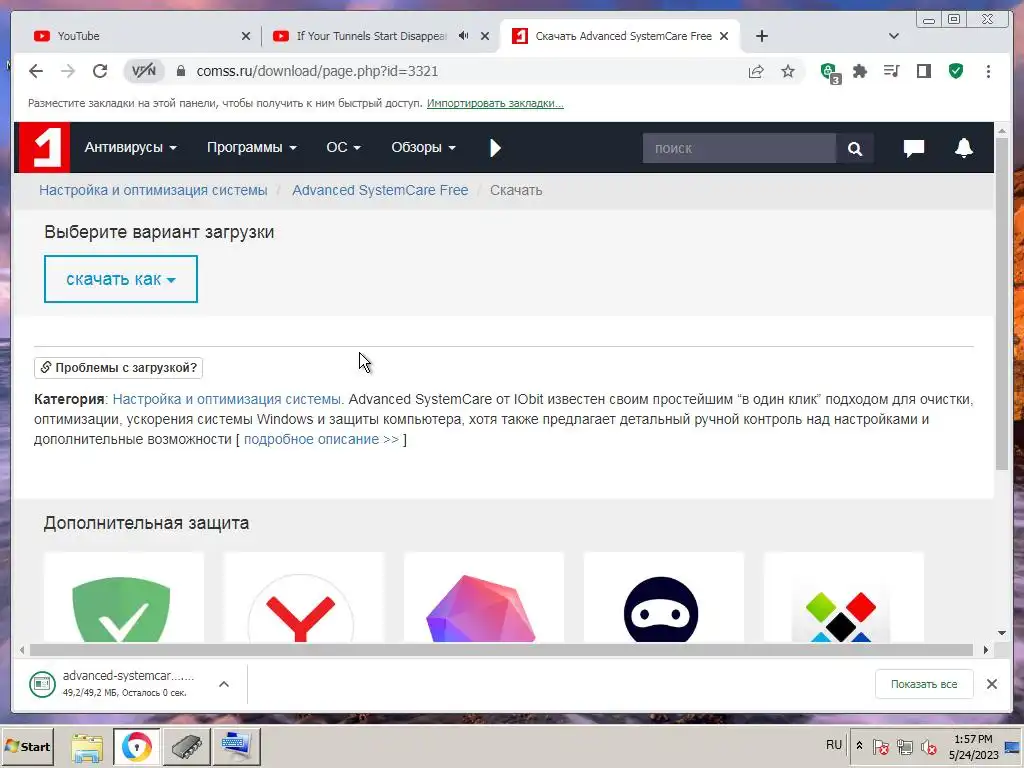Focus the поиск search field
The height and width of the screenshot is (768, 1024).
pos(739,148)
